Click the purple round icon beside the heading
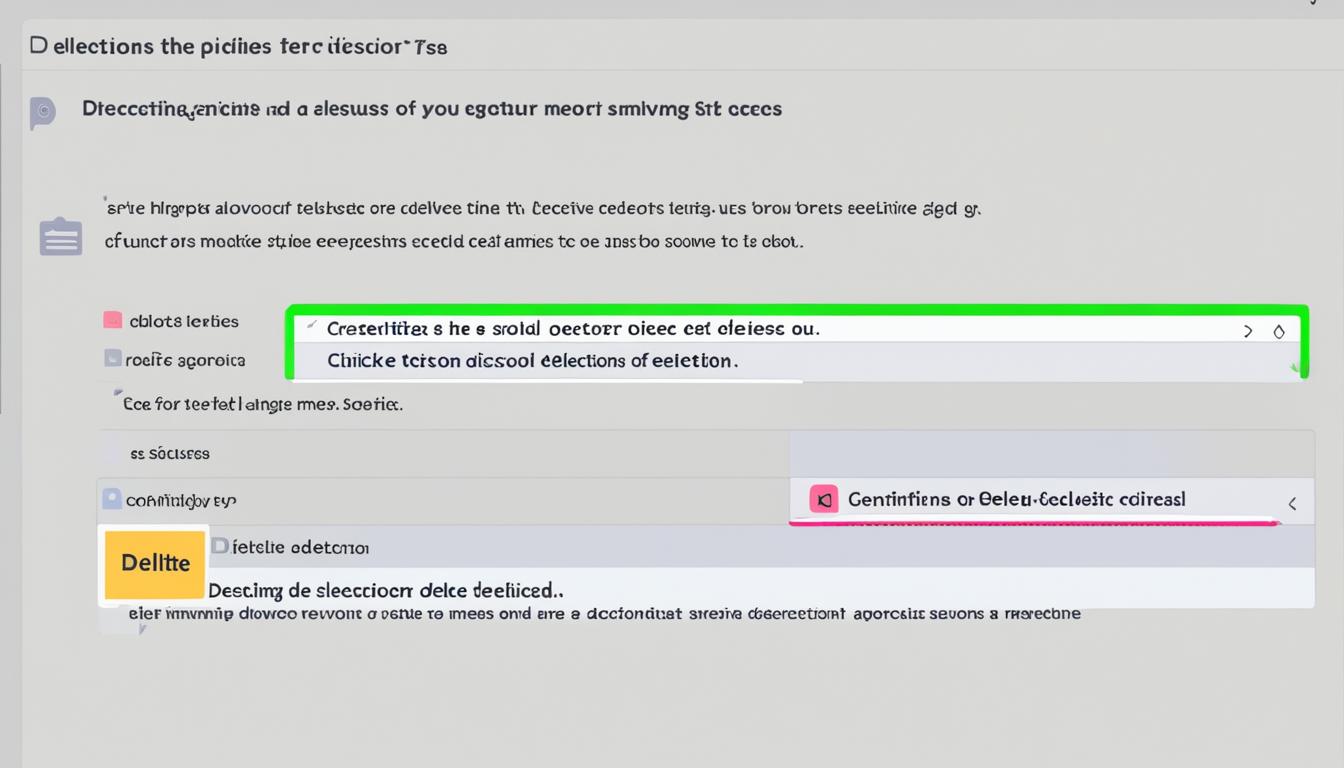The image size is (1344, 768). 42,112
